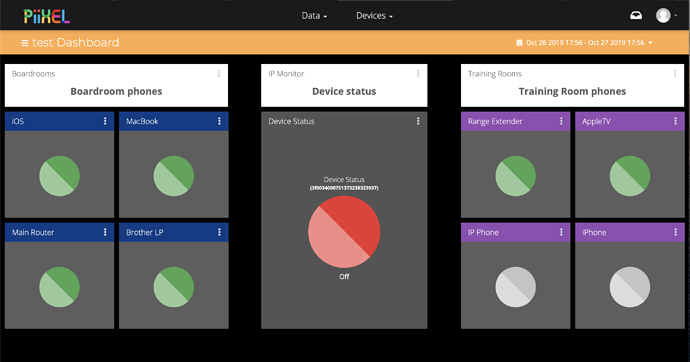Open the iPhone widget kebab menu
The width and height of the screenshot is (690, 362).
(675, 232)
